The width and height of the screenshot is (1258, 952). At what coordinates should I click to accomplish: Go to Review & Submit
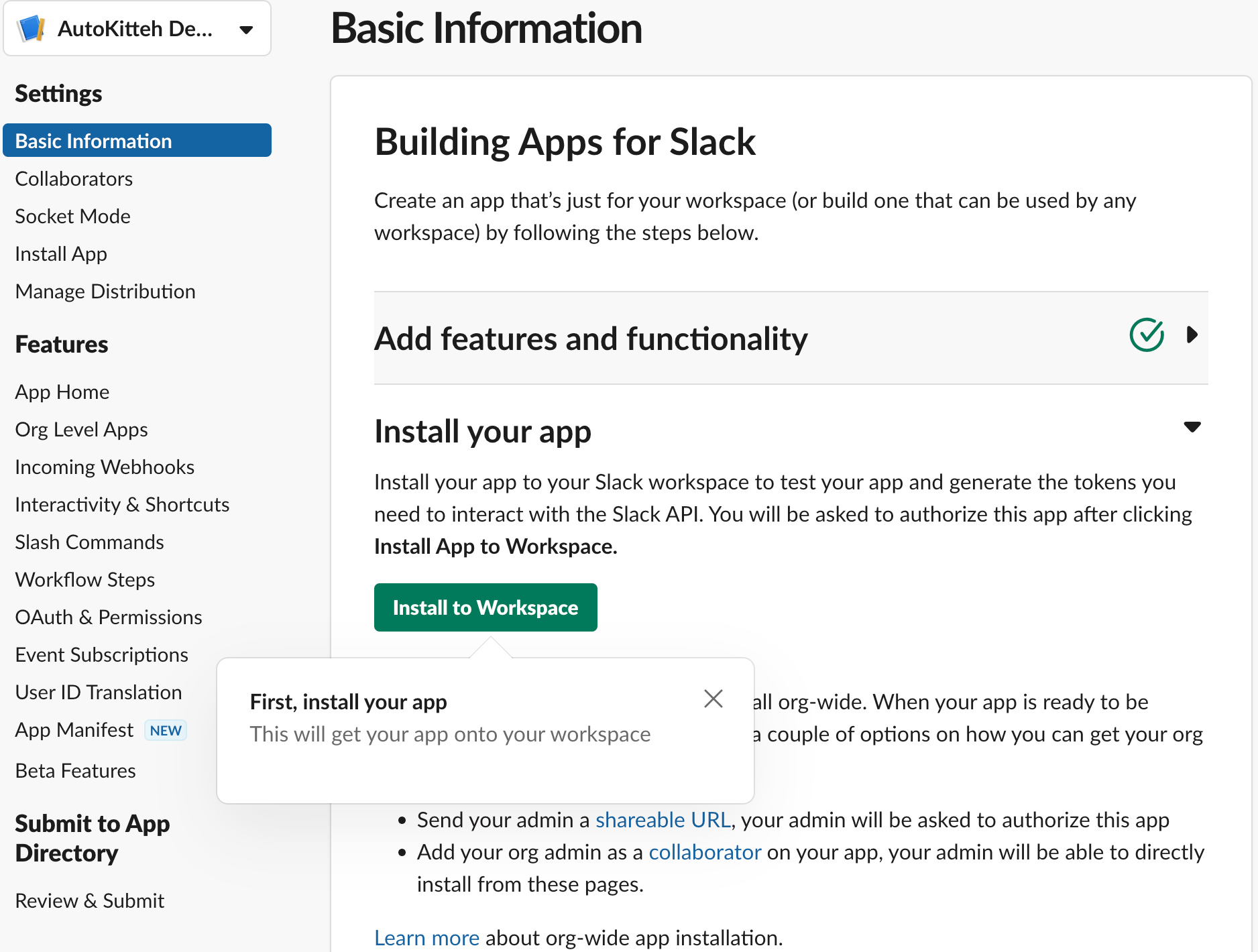coord(90,901)
